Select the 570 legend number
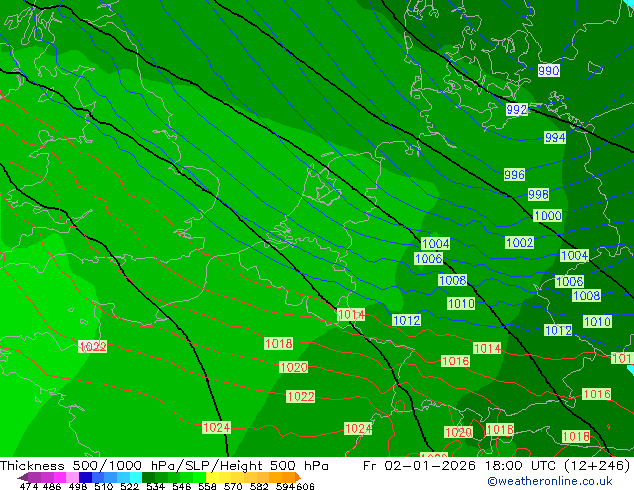The height and width of the screenshot is (490, 634). click(233, 486)
